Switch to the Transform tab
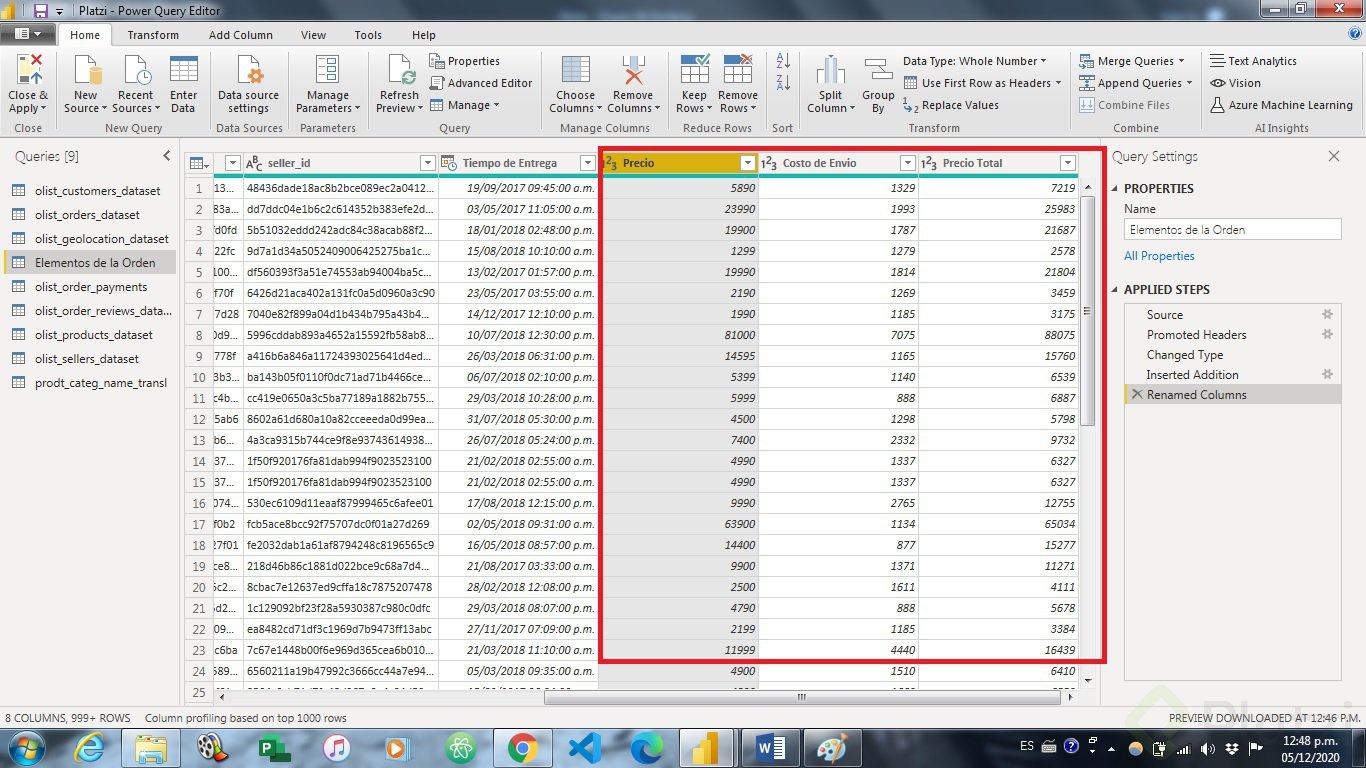Image resolution: width=1366 pixels, height=768 pixels. [153, 35]
